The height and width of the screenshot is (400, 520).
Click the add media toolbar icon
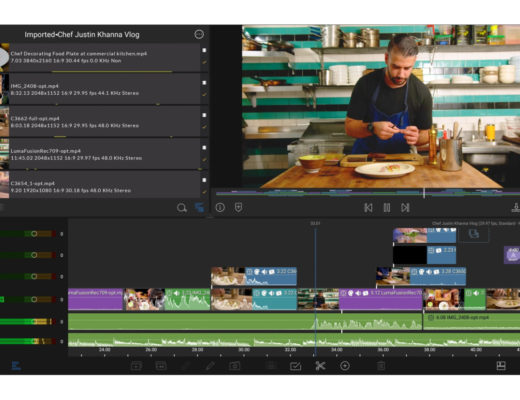pyautogui.click(x=235, y=366)
